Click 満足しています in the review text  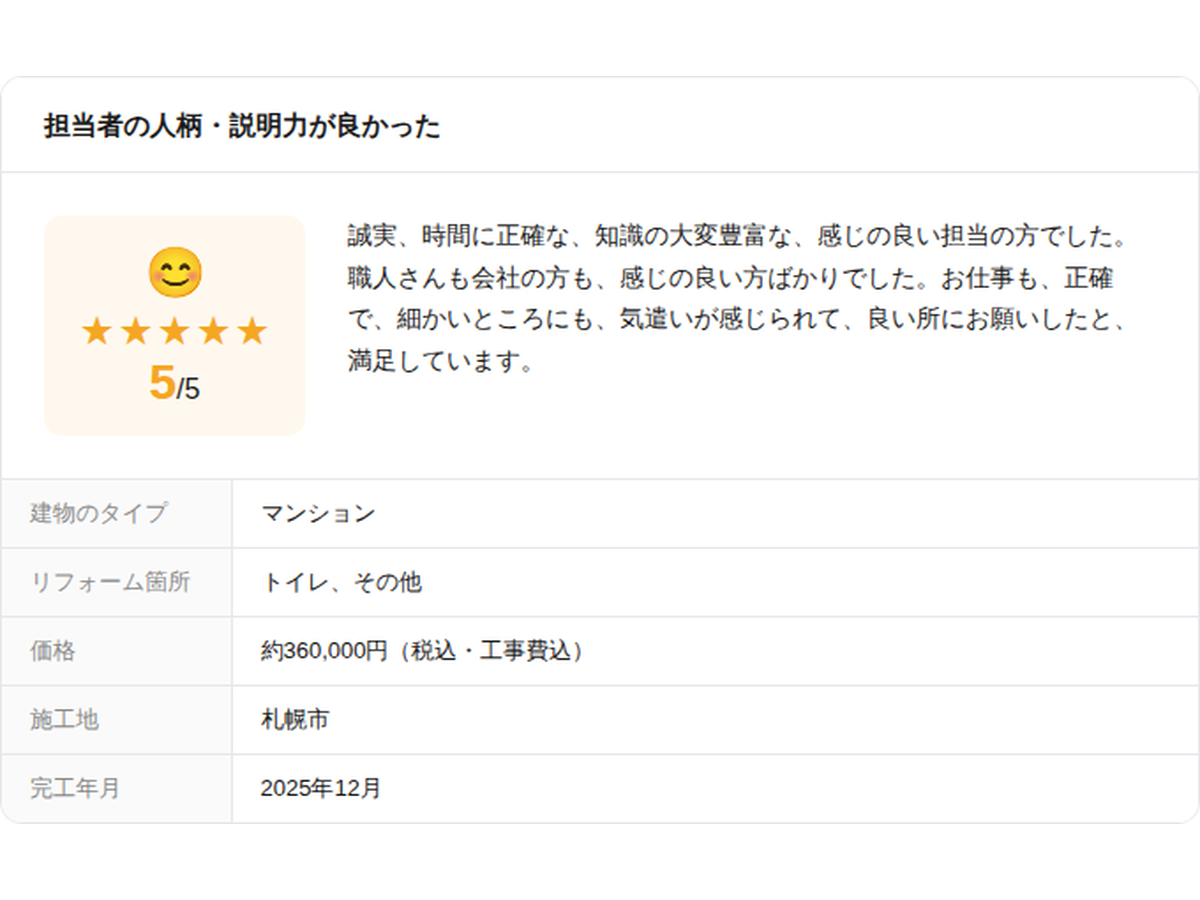click(435, 360)
